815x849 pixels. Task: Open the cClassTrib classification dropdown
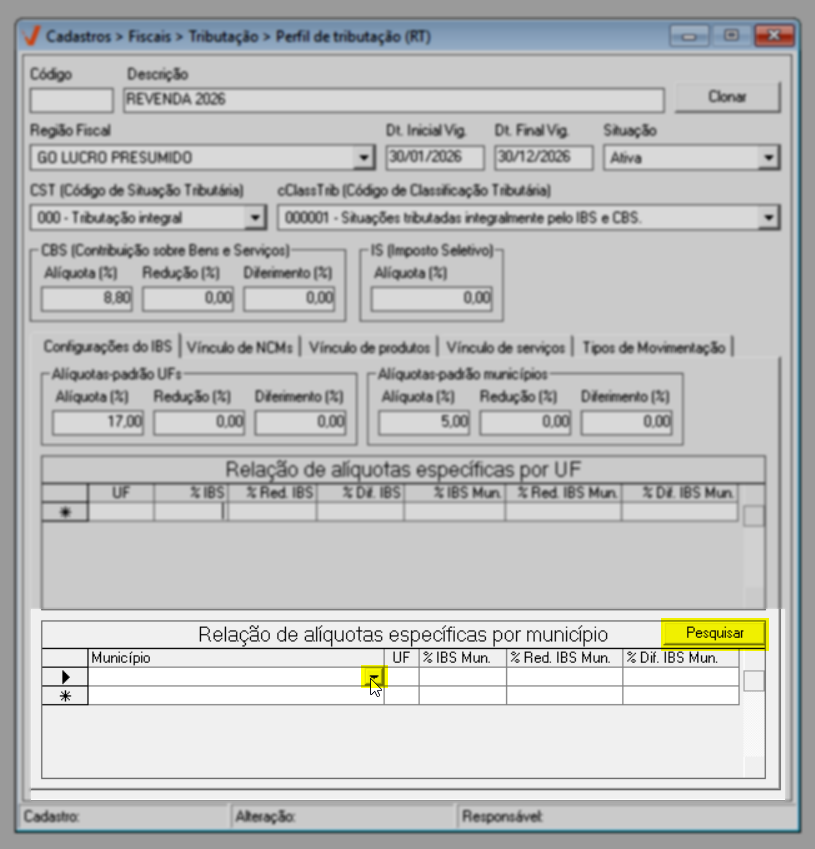(x=768, y=218)
